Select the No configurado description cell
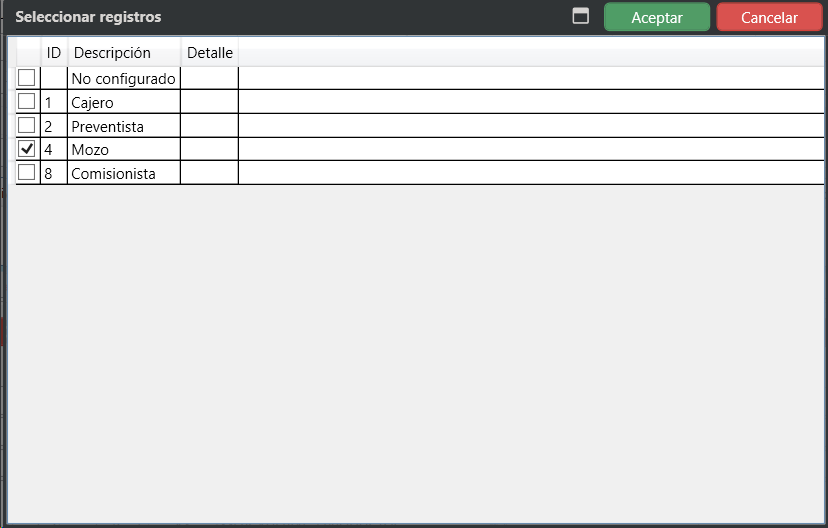Viewport: 828px width, 528px height. click(x=123, y=78)
